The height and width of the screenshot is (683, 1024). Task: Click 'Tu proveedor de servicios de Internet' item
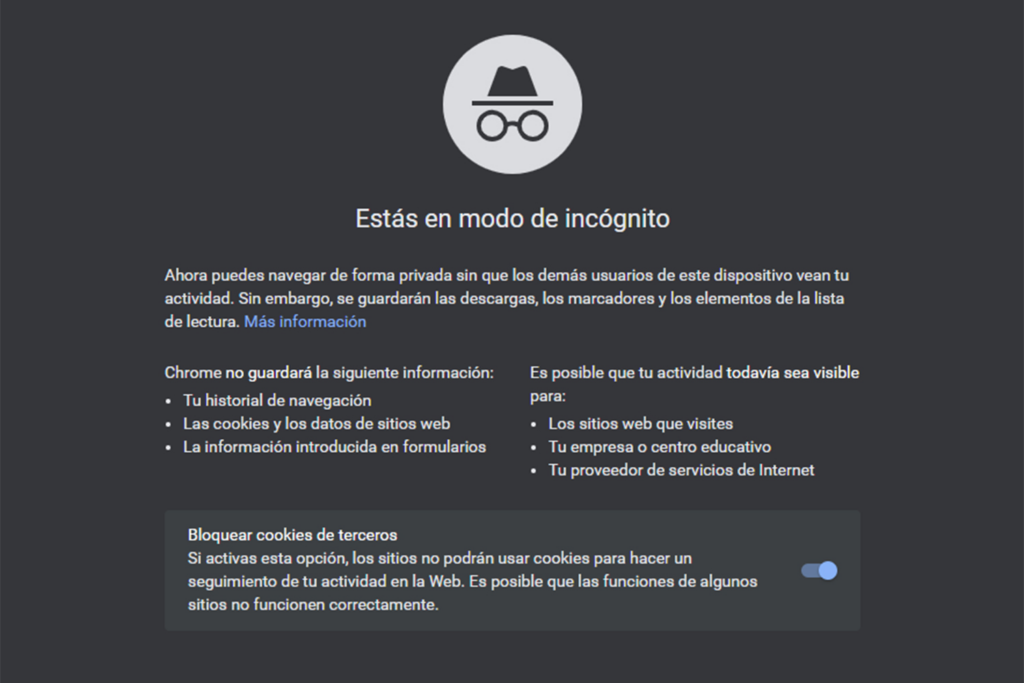coord(681,470)
